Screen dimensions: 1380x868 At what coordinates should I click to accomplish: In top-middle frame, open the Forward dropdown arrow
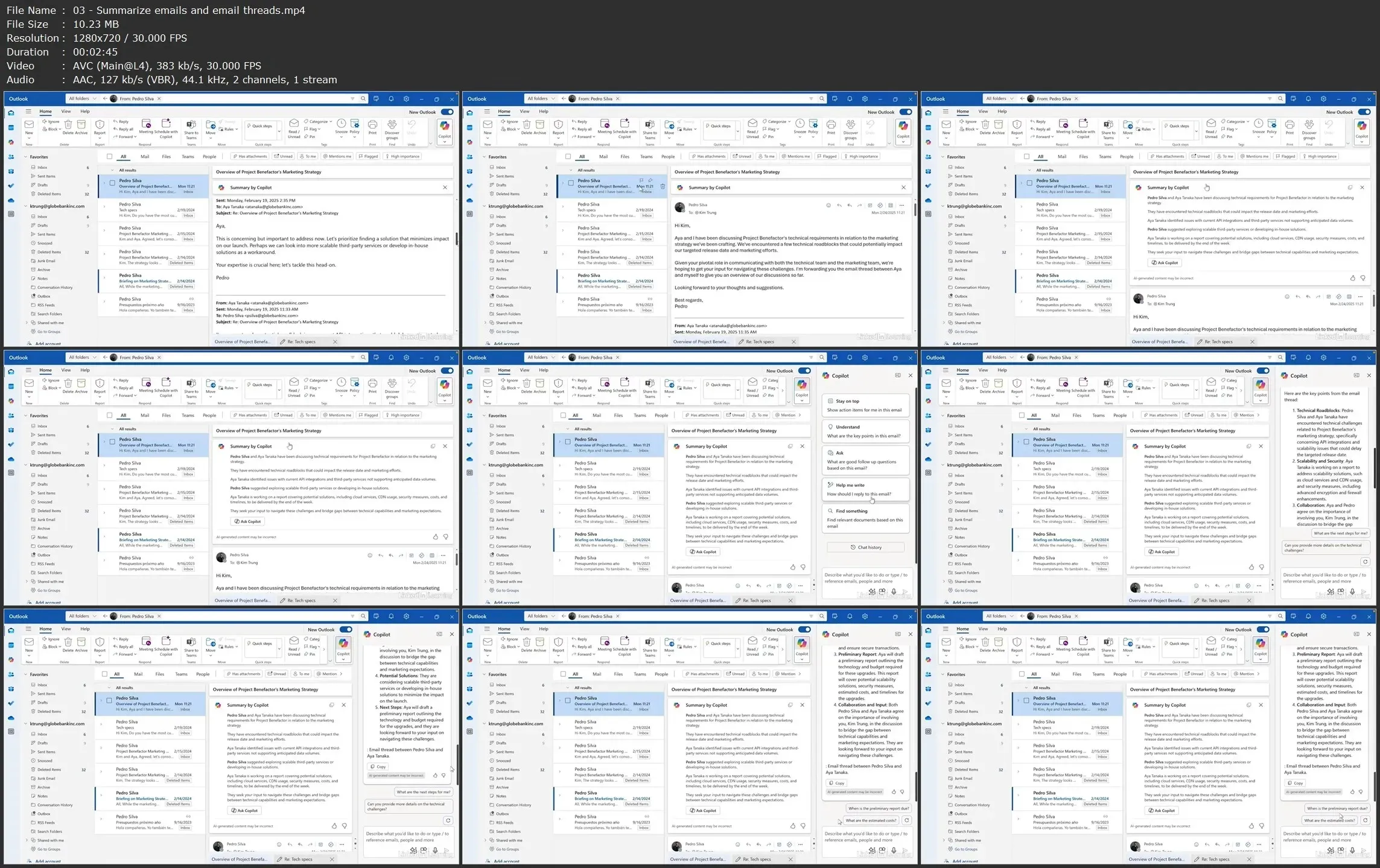[x=595, y=137]
